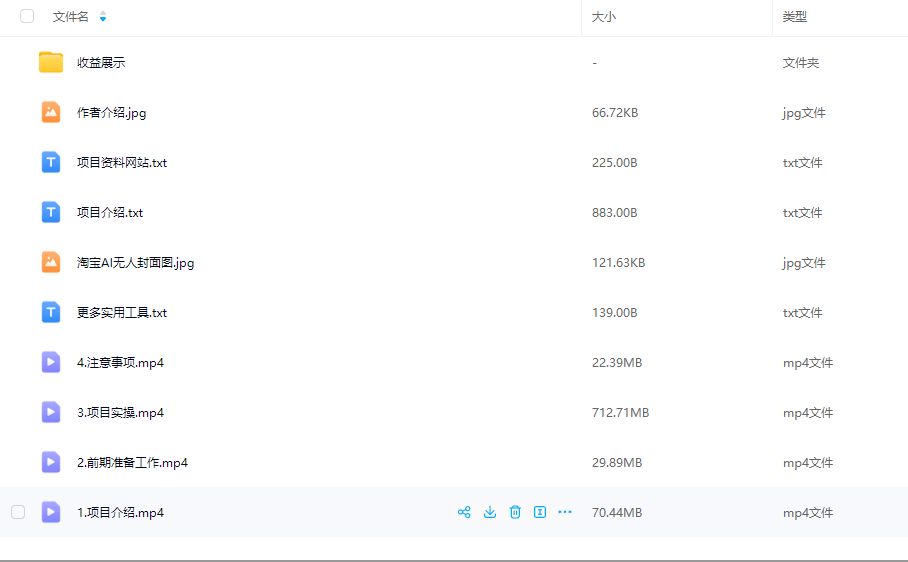This screenshot has width=908, height=562.
Task: Toggle the sort arrow beside 文件名
Action: point(103,17)
